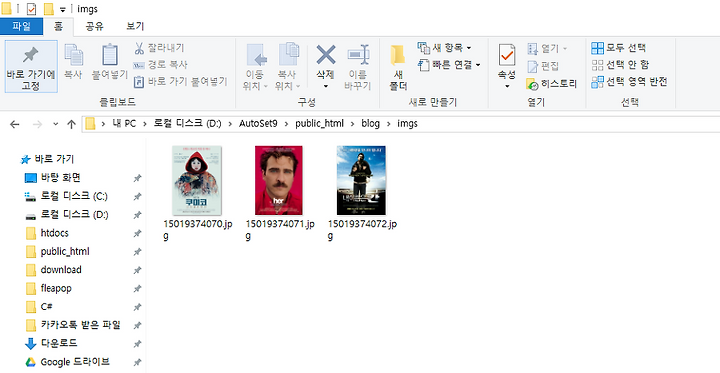Image resolution: width=720 pixels, height=373 pixels.
Task: Choose Paste shortcut (바로 가기 붙여넣기)
Action: click(x=180, y=82)
